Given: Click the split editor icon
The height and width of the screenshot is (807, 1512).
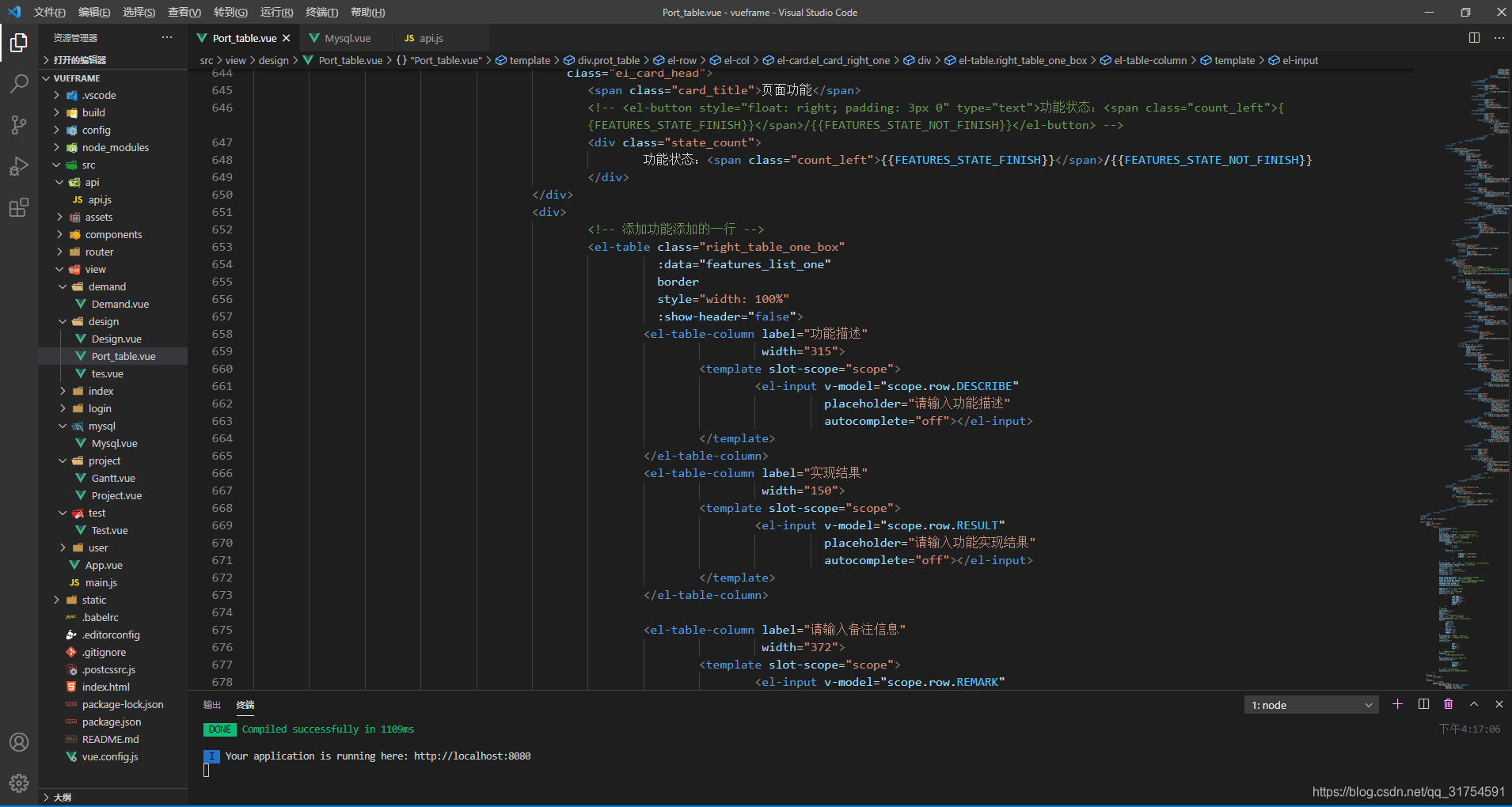Looking at the screenshot, I should coord(1474,38).
